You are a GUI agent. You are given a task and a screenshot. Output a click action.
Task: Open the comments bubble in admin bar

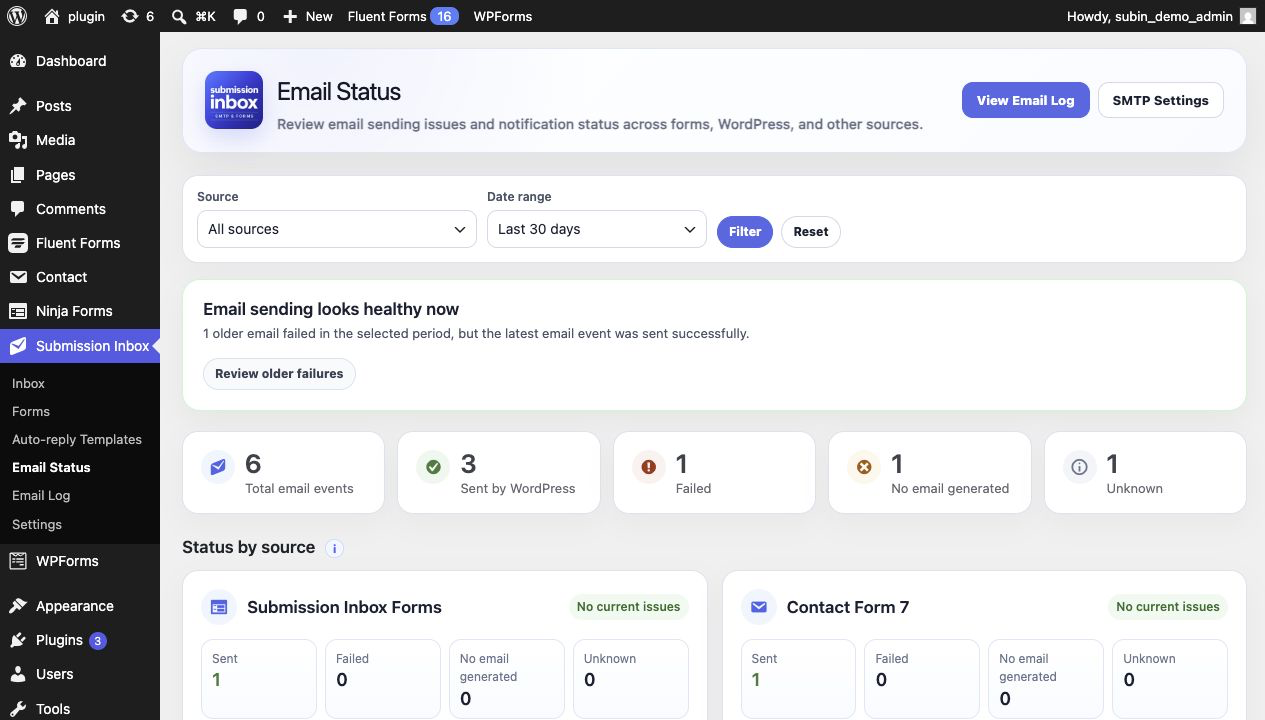click(x=240, y=16)
